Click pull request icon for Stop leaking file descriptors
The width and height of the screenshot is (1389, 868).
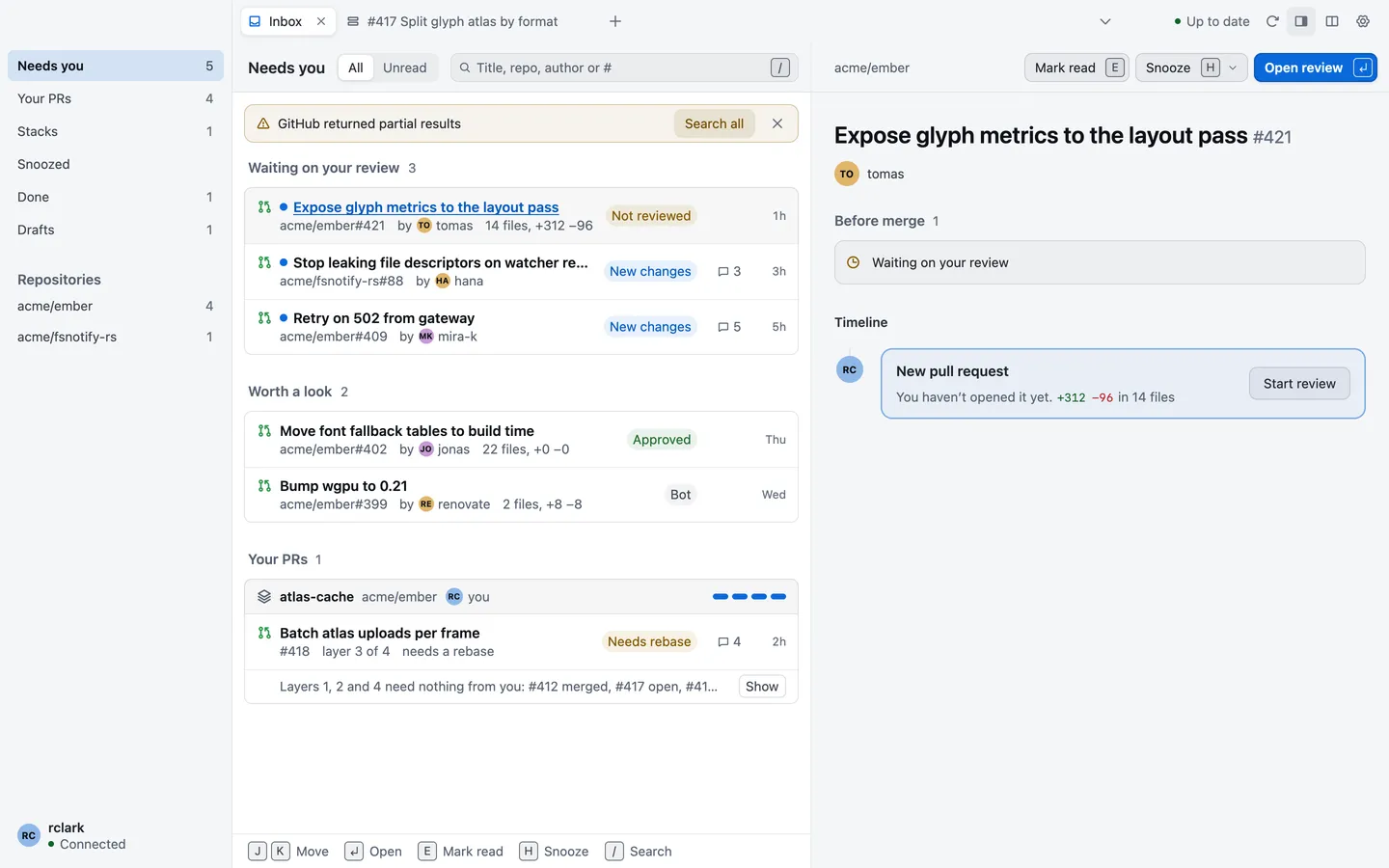(x=264, y=262)
